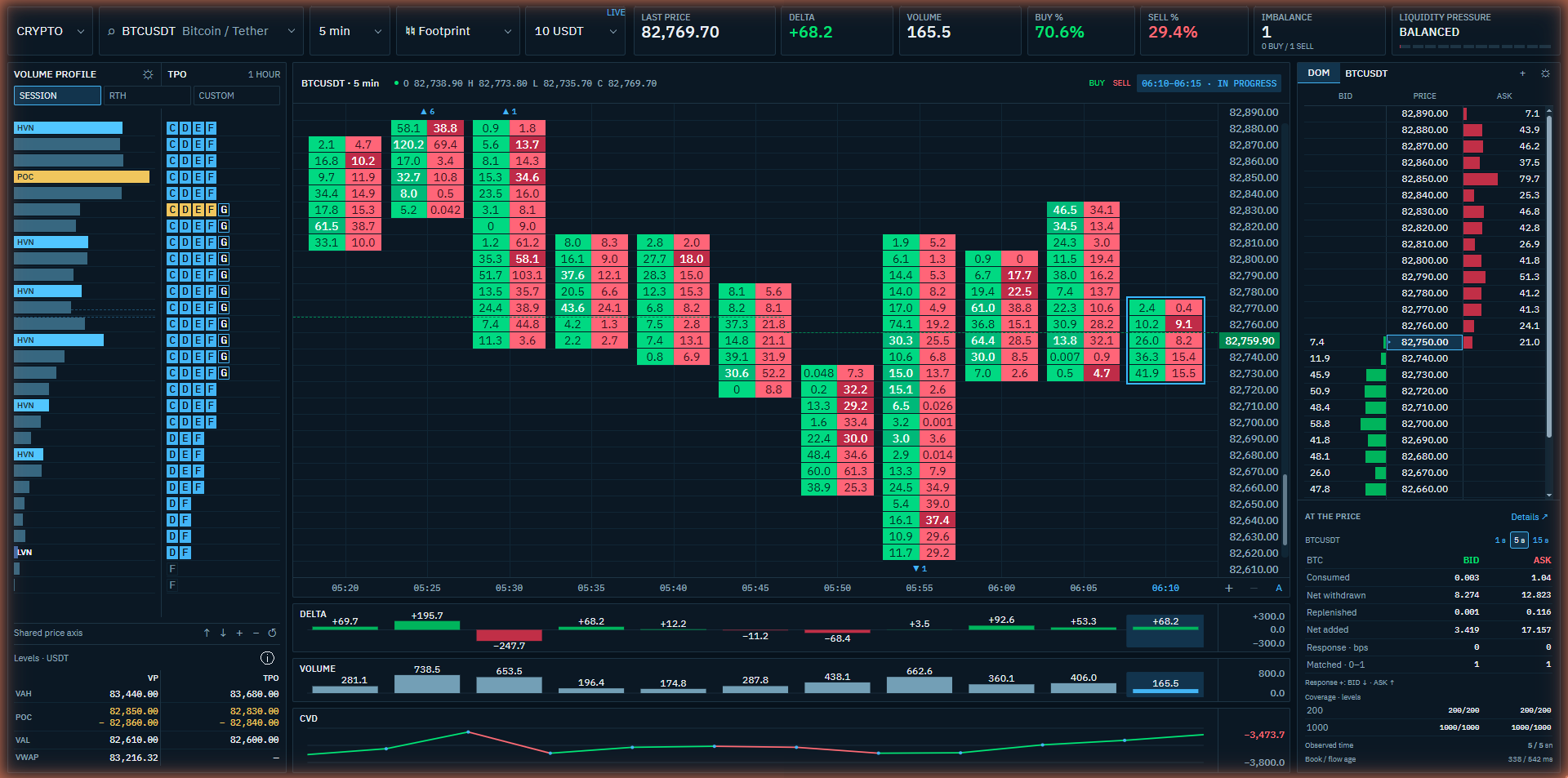Zoom out chart time axis minus

1254,588
